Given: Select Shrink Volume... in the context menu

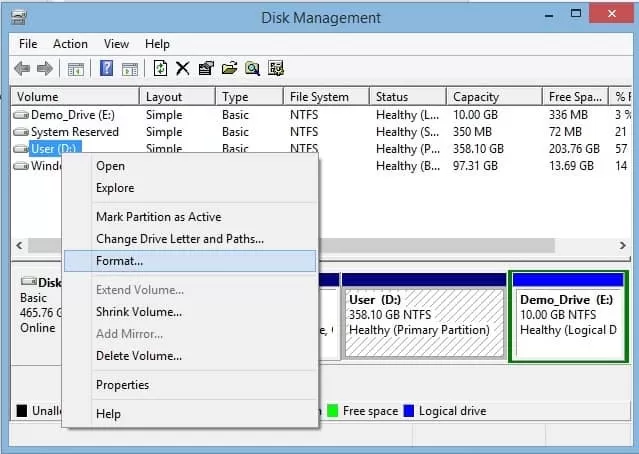Looking at the screenshot, I should click(x=138, y=312).
